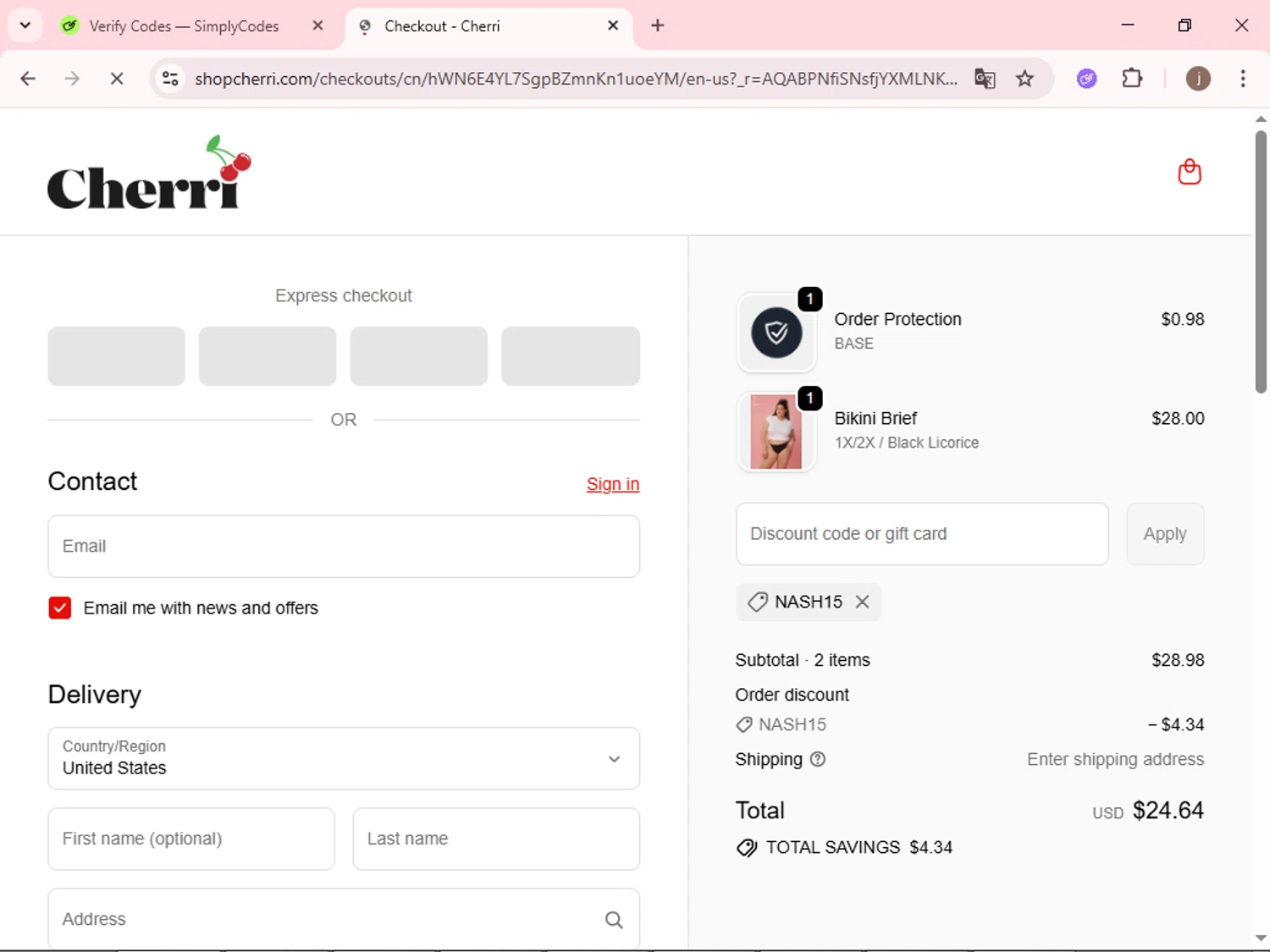Open the site information icon

170,79
